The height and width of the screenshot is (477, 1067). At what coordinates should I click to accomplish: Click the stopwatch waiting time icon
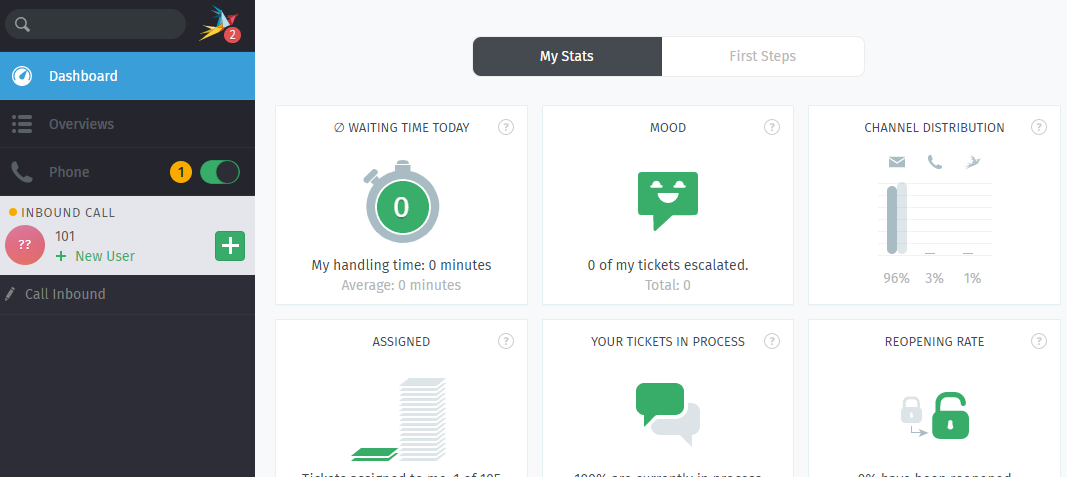(x=401, y=201)
